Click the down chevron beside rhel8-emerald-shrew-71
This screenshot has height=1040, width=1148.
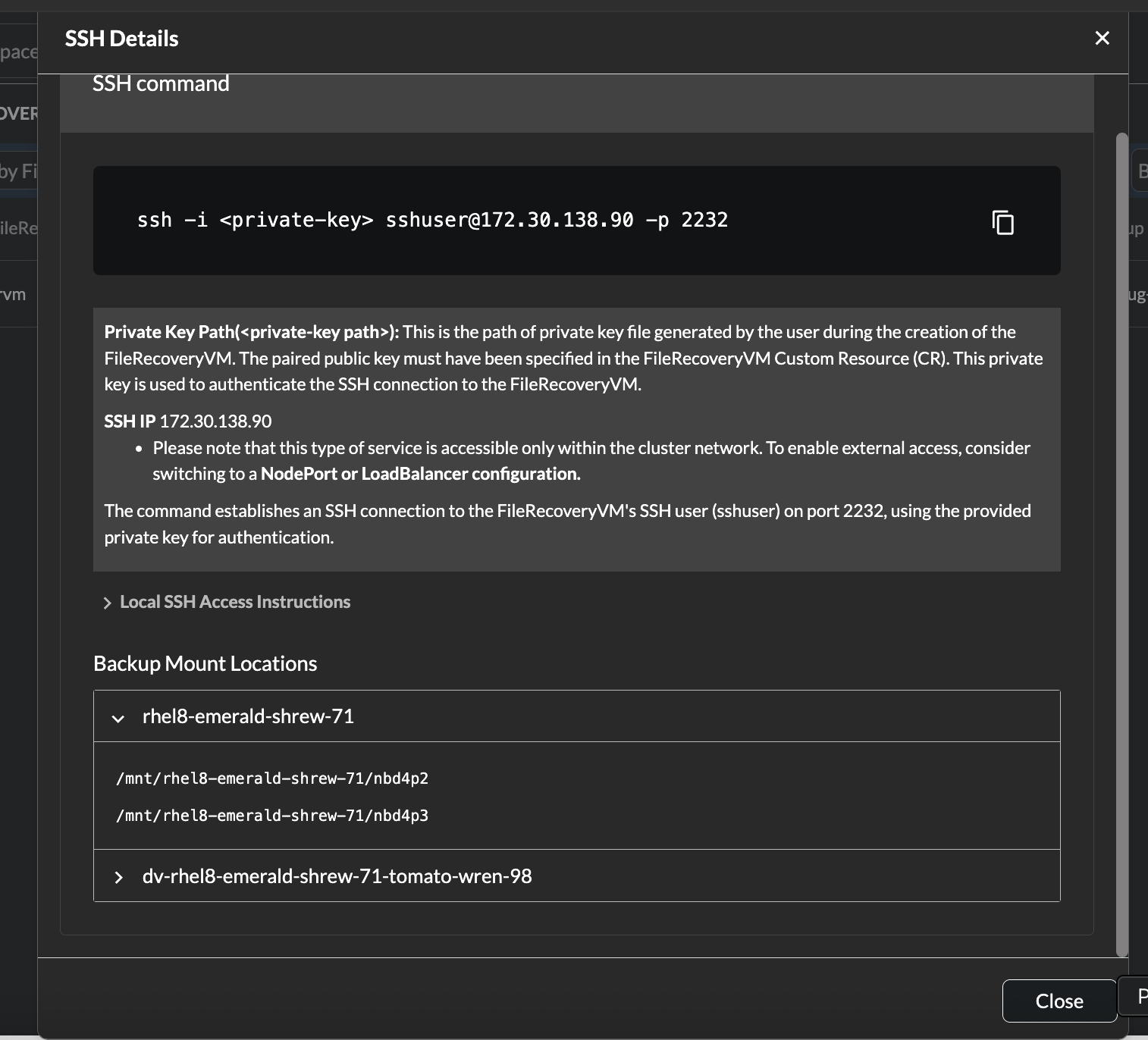pyautogui.click(x=118, y=718)
